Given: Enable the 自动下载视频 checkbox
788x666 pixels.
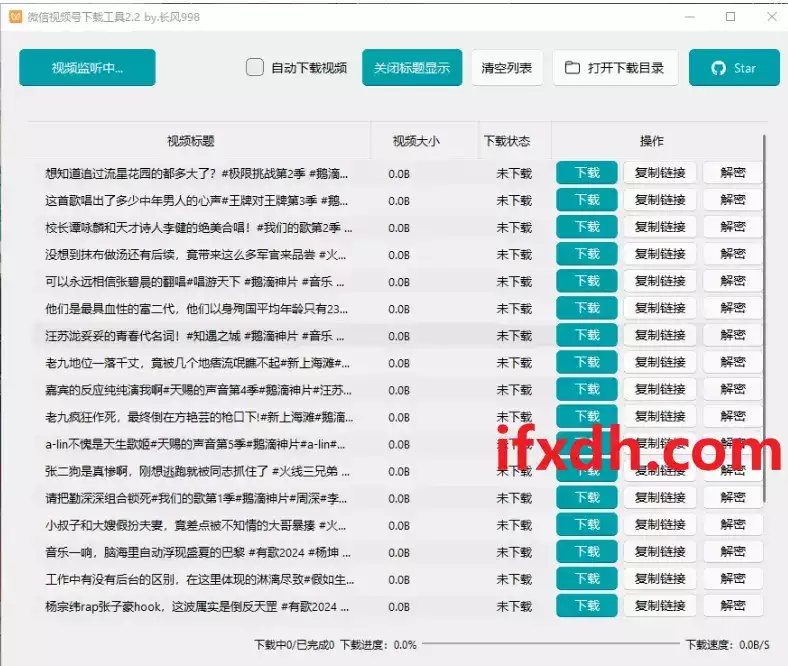Looking at the screenshot, I should pos(255,67).
